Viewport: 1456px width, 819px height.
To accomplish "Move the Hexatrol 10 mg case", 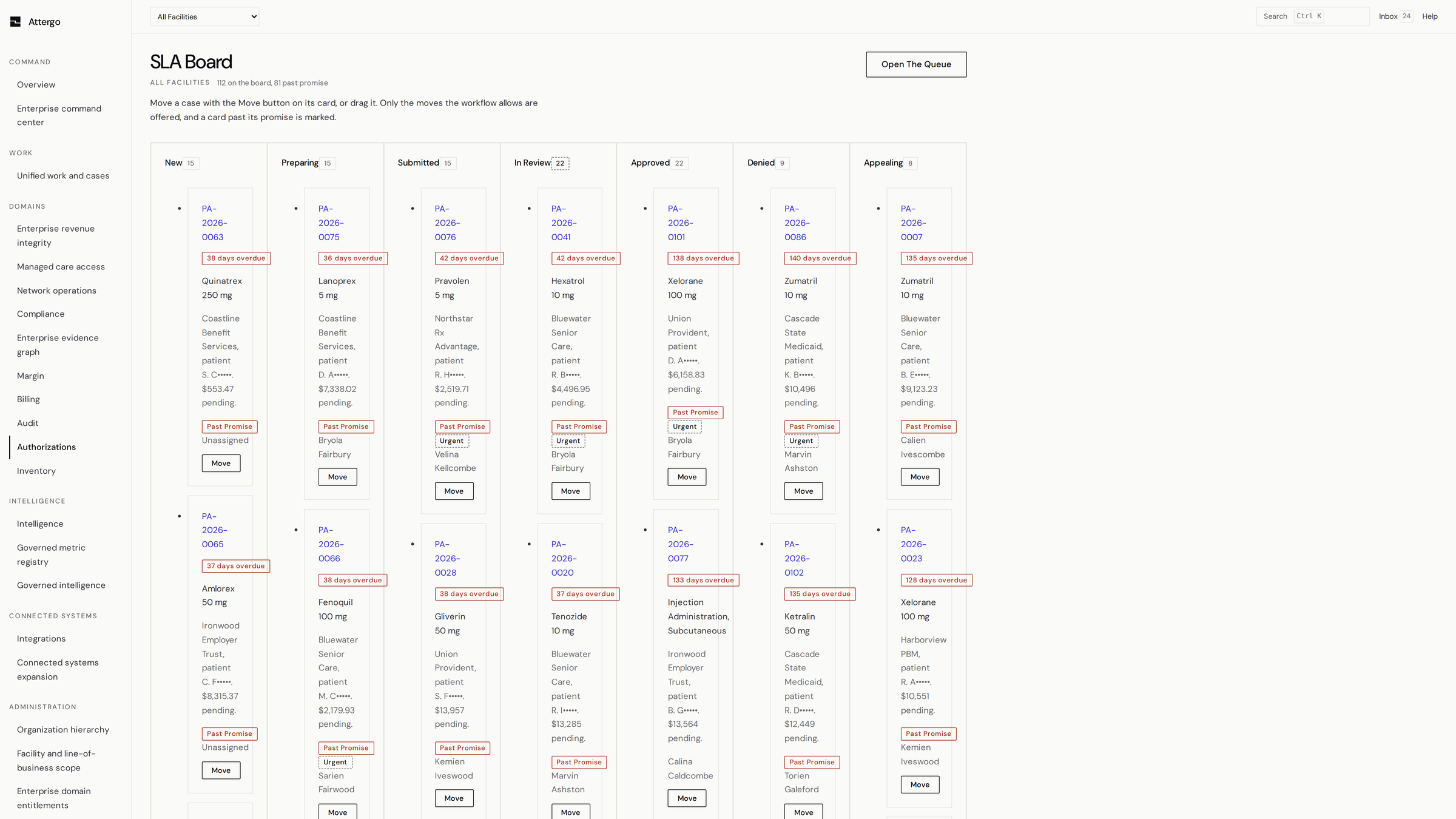I will coord(570,491).
